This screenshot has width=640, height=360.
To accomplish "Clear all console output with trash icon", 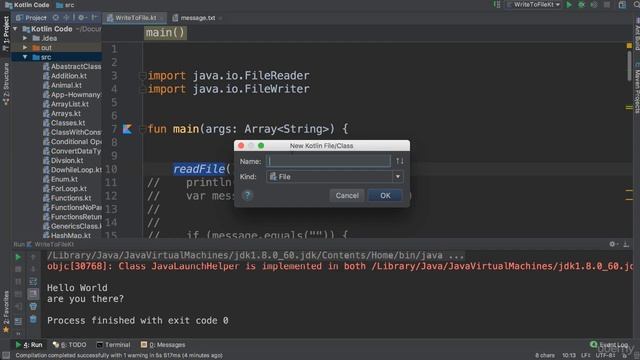I will 33,319.
